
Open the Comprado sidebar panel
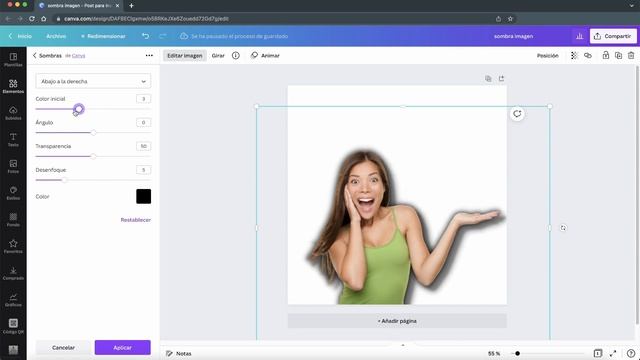[x=13, y=273]
